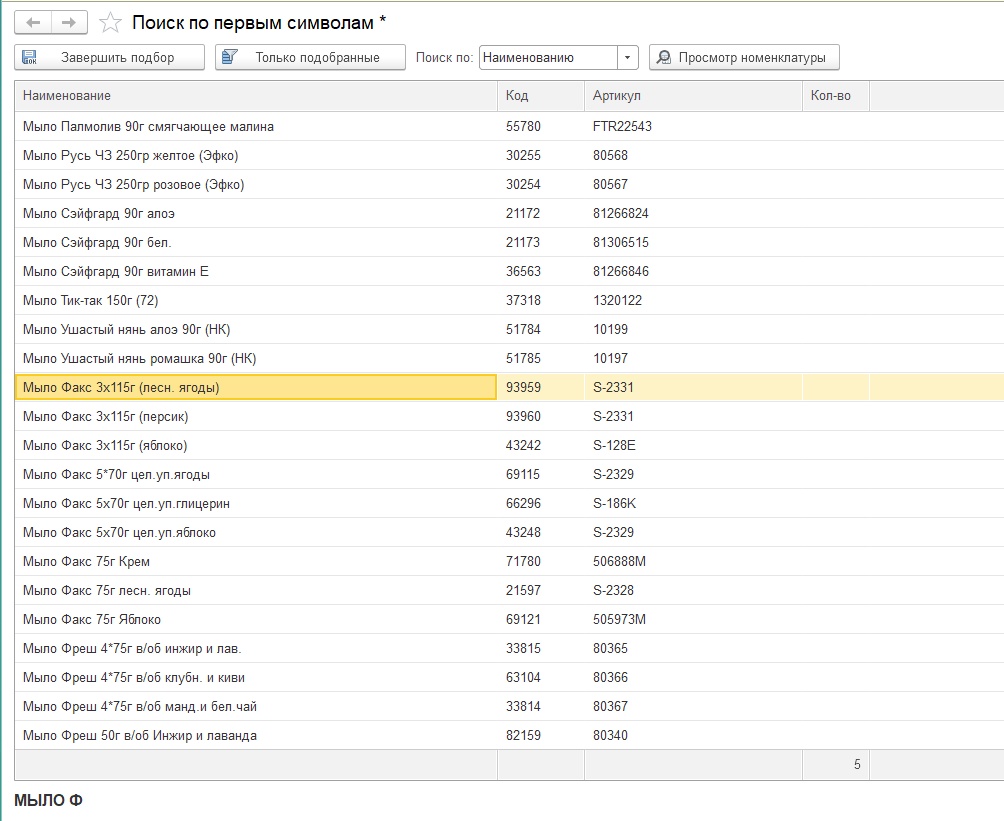Click article cell 81266824
The image size is (1004, 821).
click(x=693, y=213)
